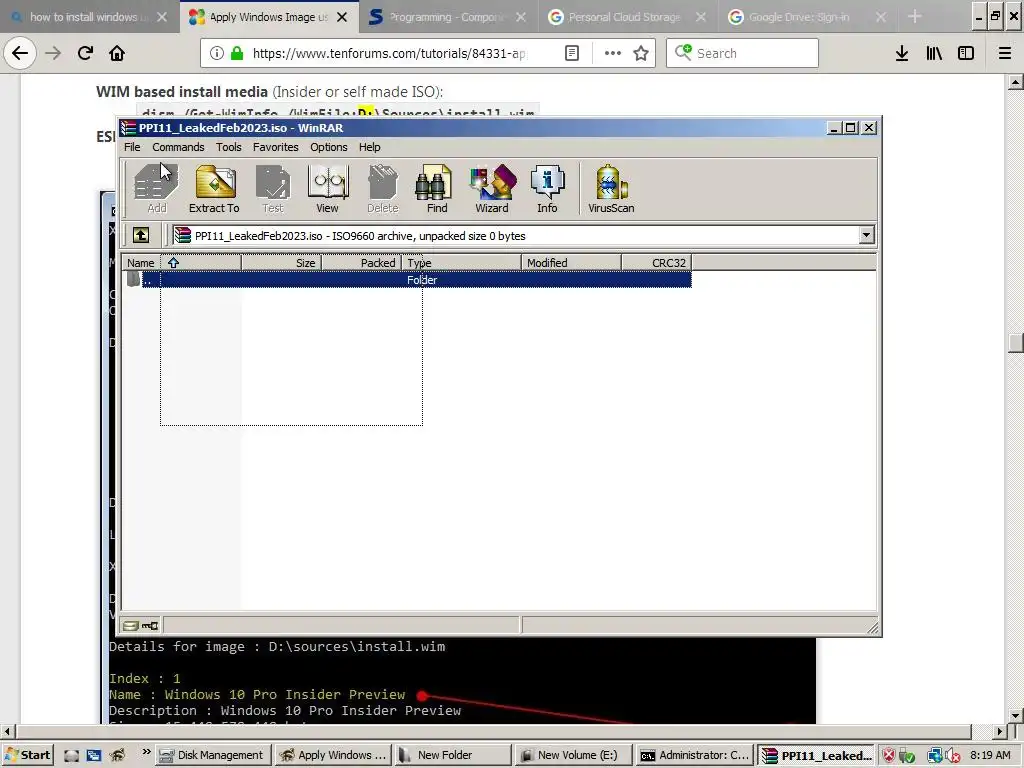The width and height of the screenshot is (1024, 768).
Task: Launch the Wizard toolbar icon
Action: pyautogui.click(x=492, y=188)
